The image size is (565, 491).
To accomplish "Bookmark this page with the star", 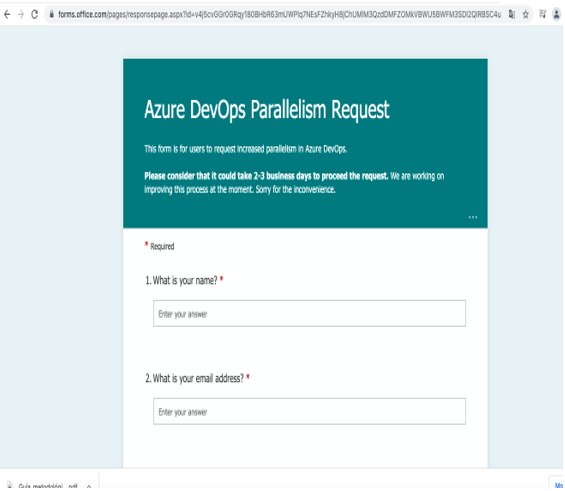I will click(525, 14).
